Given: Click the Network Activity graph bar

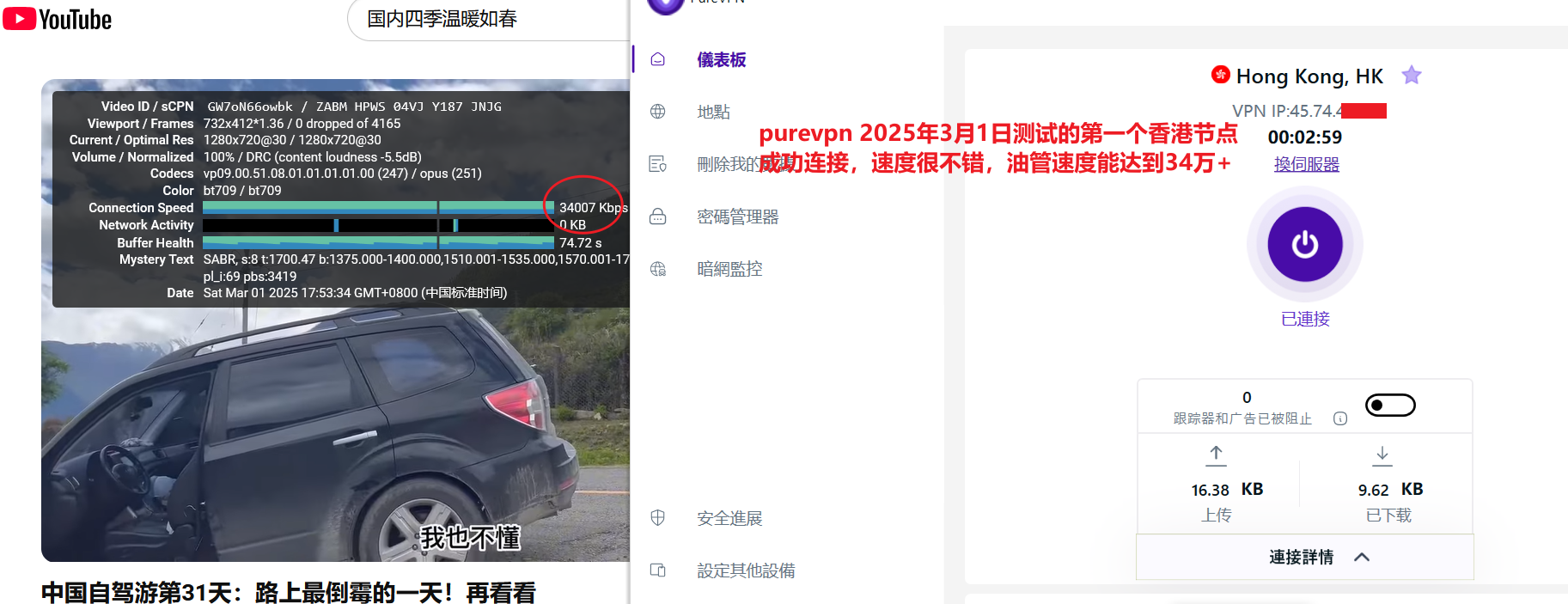Looking at the screenshot, I should tap(378, 225).
